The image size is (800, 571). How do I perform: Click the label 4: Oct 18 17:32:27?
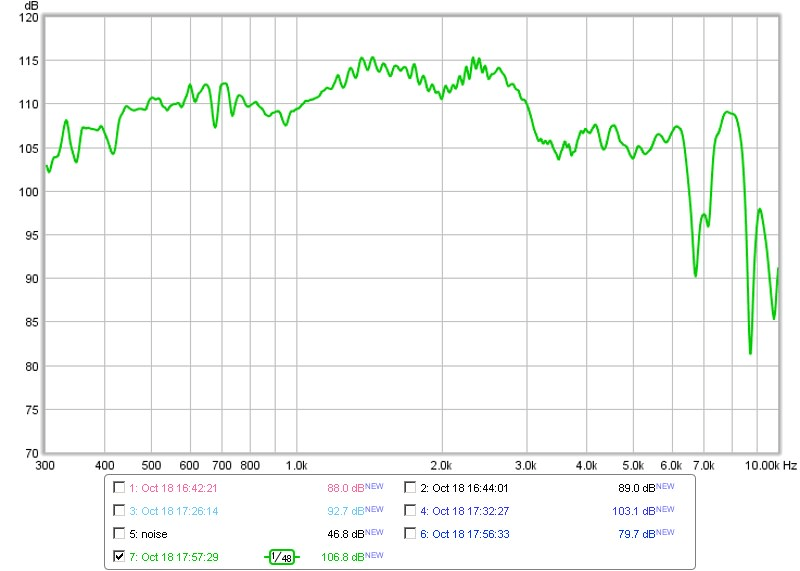coord(464,511)
